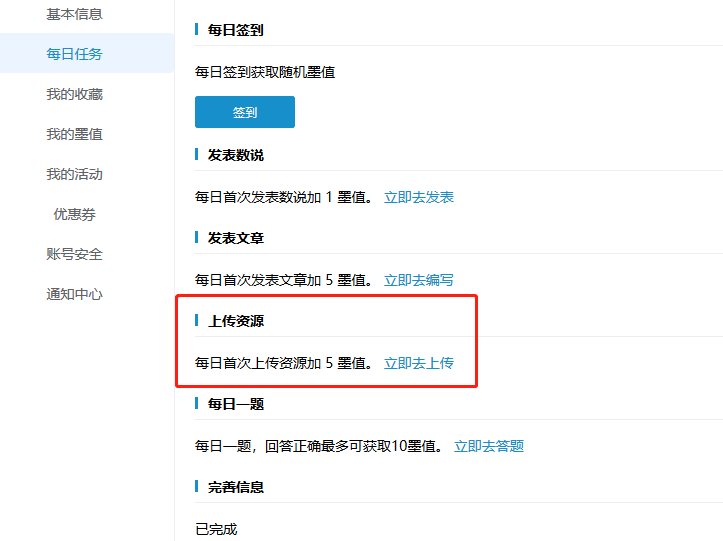Click the 上传资源 section heading
723x541 pixels.
coord(235,321)
